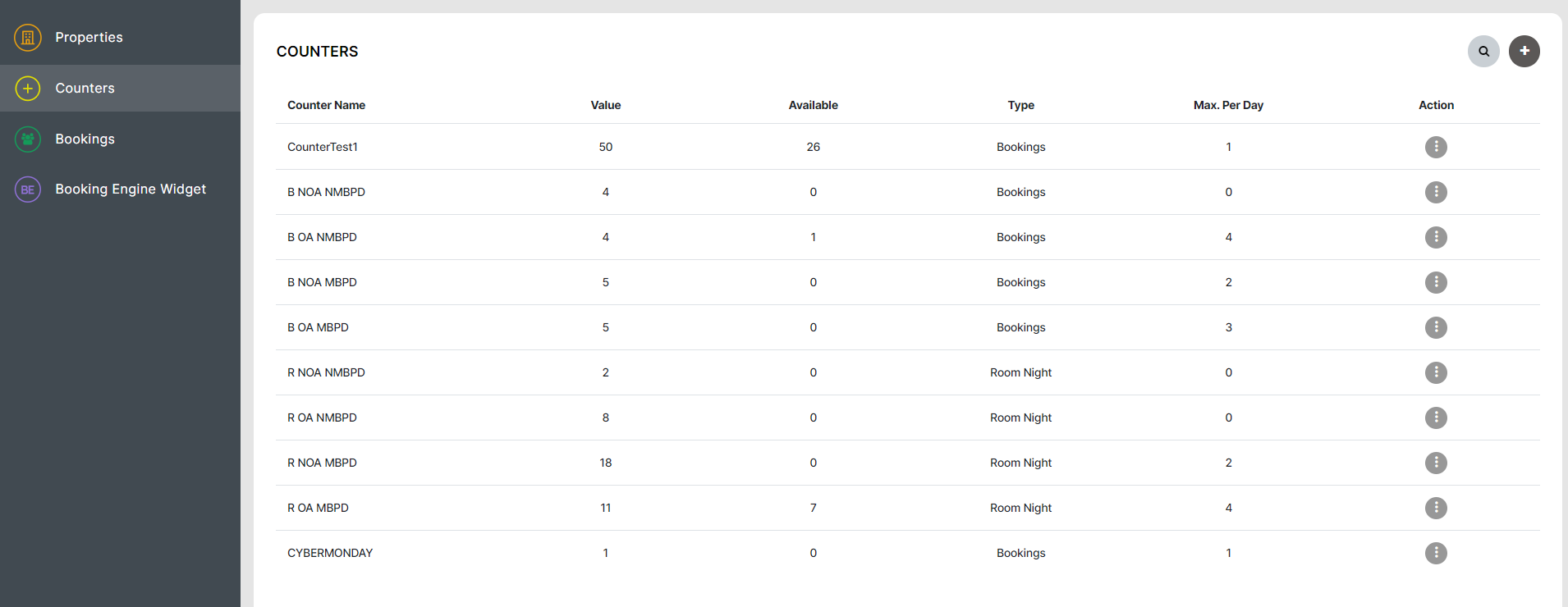Click the COUNTERS page heading
The width and height of the screenshot is (1568, 607).
tap(317, 52)
